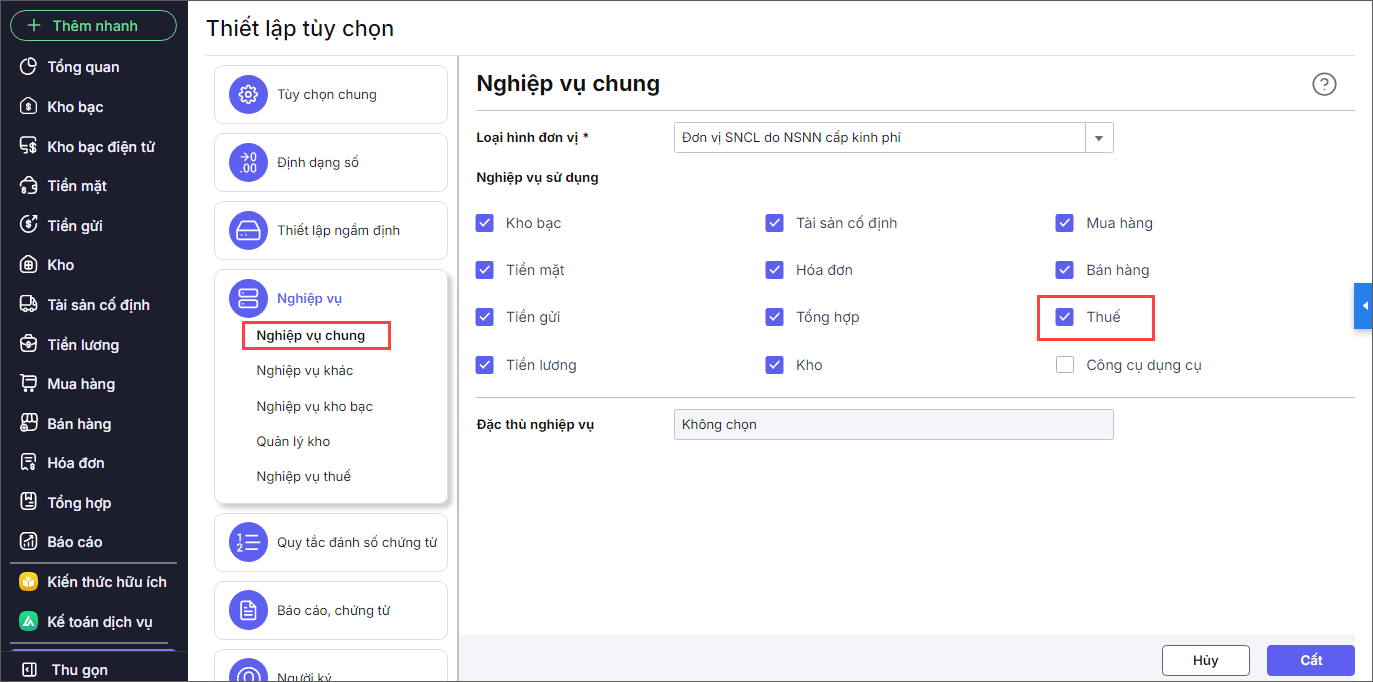
Task: Click the Báo cáo chart icon
Action: [29, 542]
